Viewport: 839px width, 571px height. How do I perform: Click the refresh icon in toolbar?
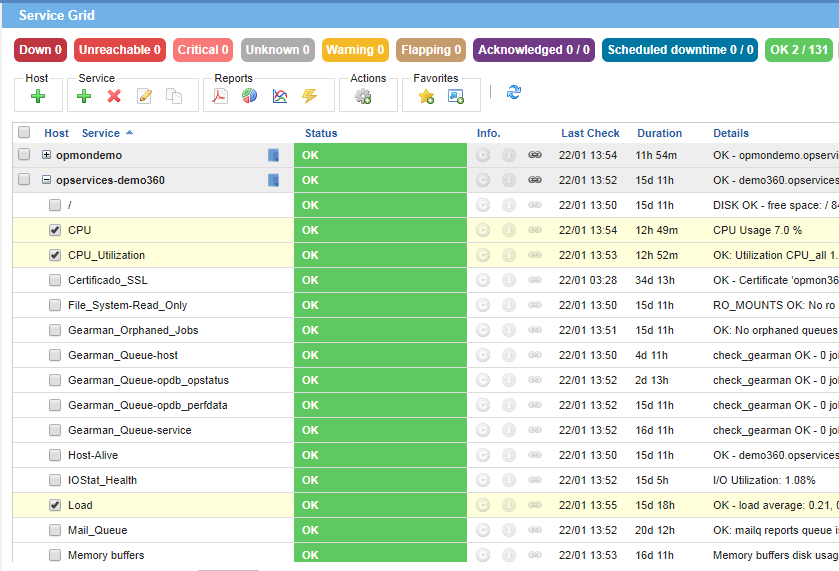click(x=514, y=92)
